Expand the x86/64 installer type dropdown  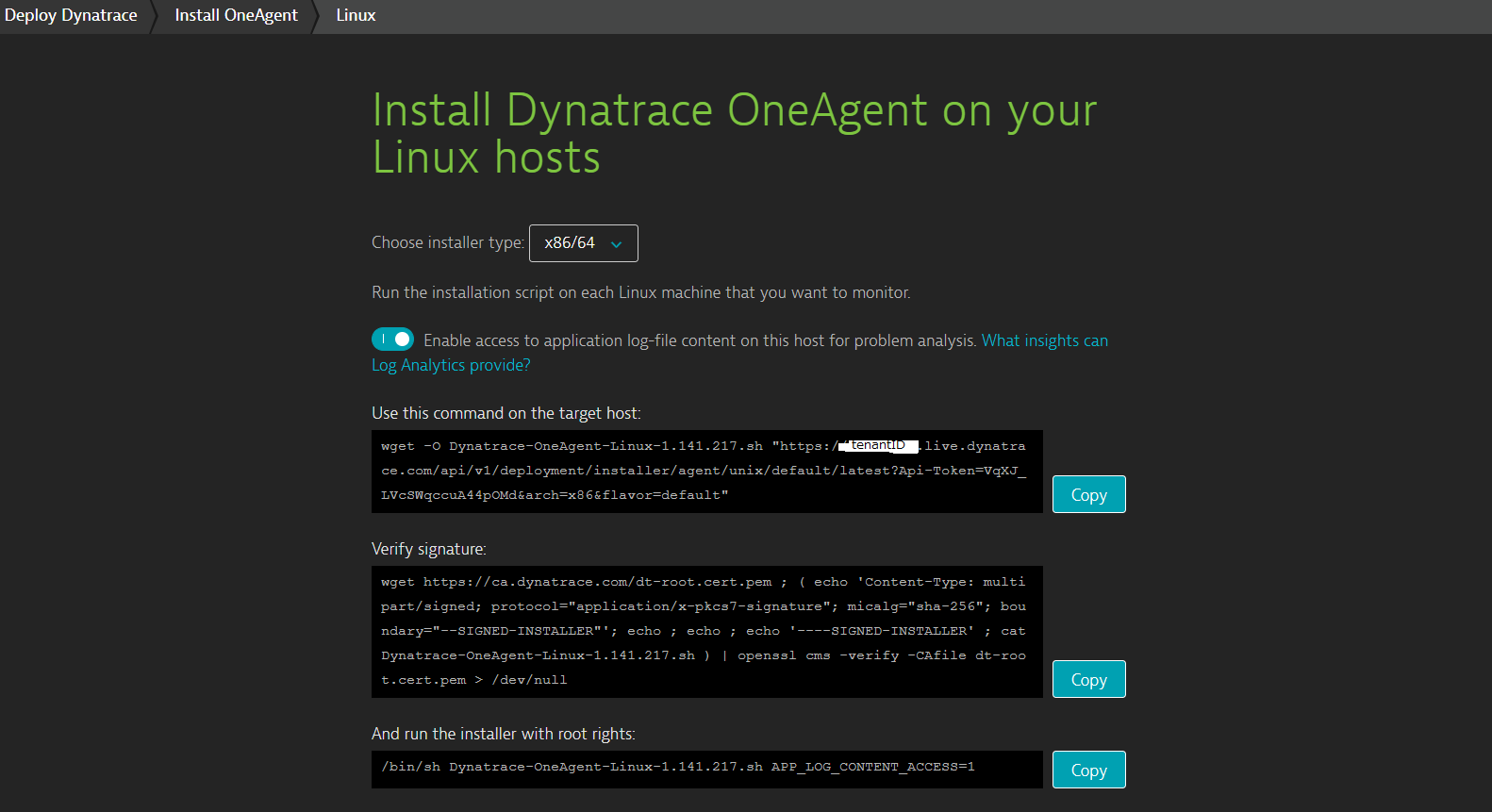pos(583,243)
